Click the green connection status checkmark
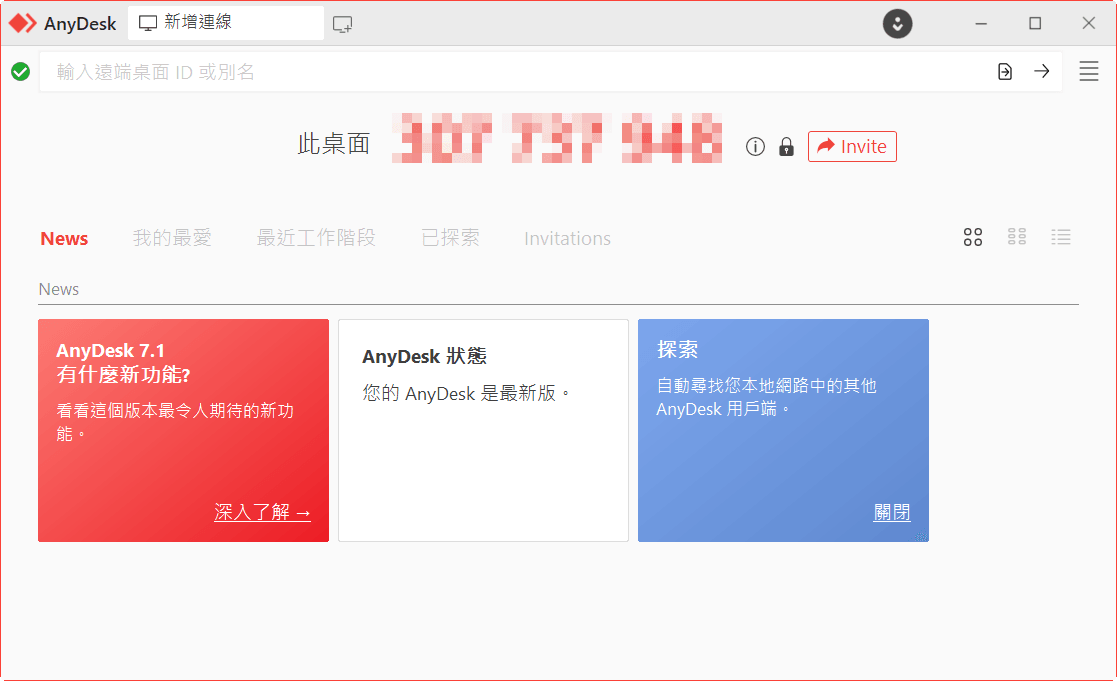1117x681 pixels. (x=20, y=71)
